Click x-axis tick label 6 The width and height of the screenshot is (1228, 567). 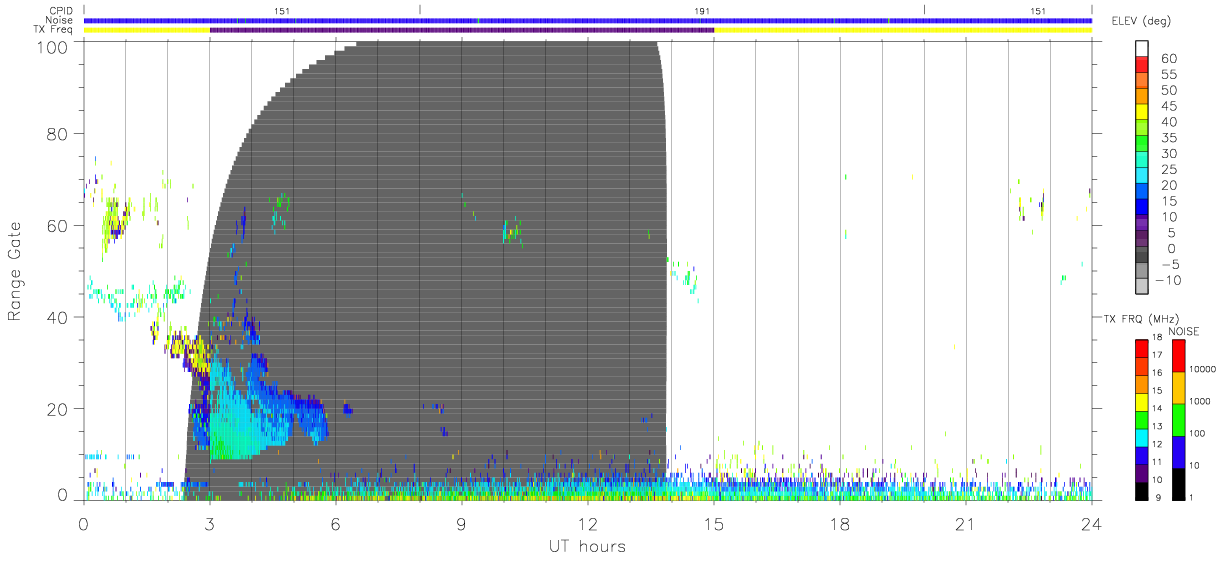336,523
